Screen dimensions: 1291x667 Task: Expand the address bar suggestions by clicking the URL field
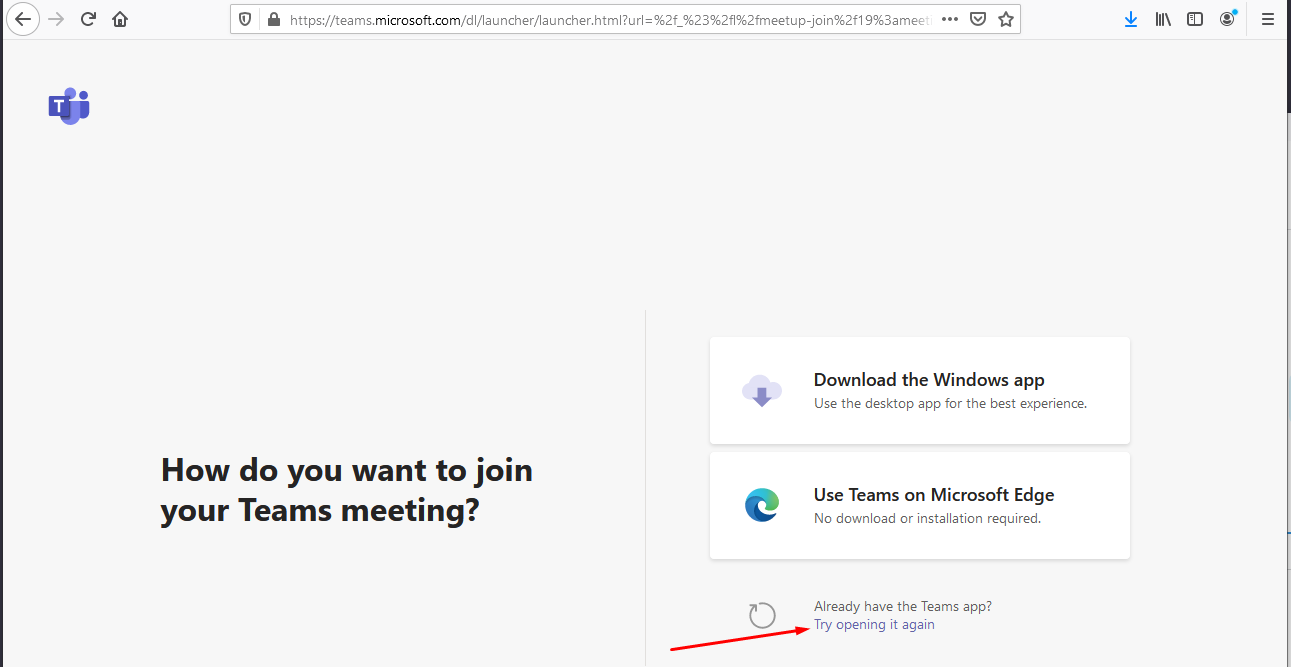600,18
